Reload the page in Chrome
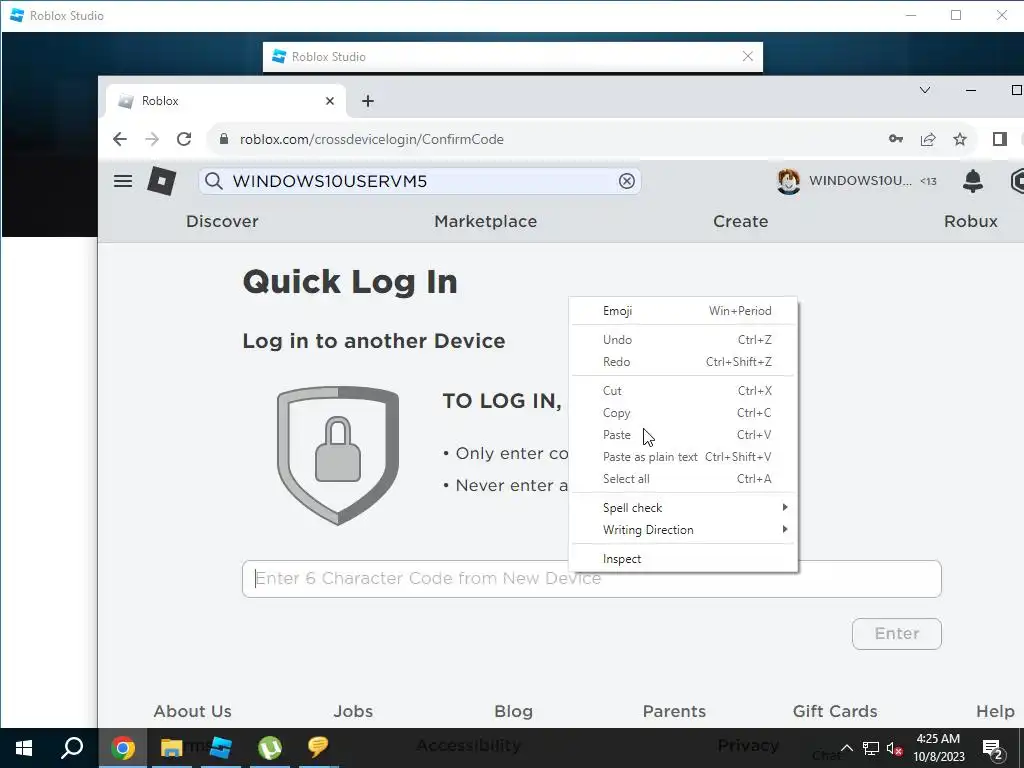Viewport: 1024px width, 768px height. (184, 139)
